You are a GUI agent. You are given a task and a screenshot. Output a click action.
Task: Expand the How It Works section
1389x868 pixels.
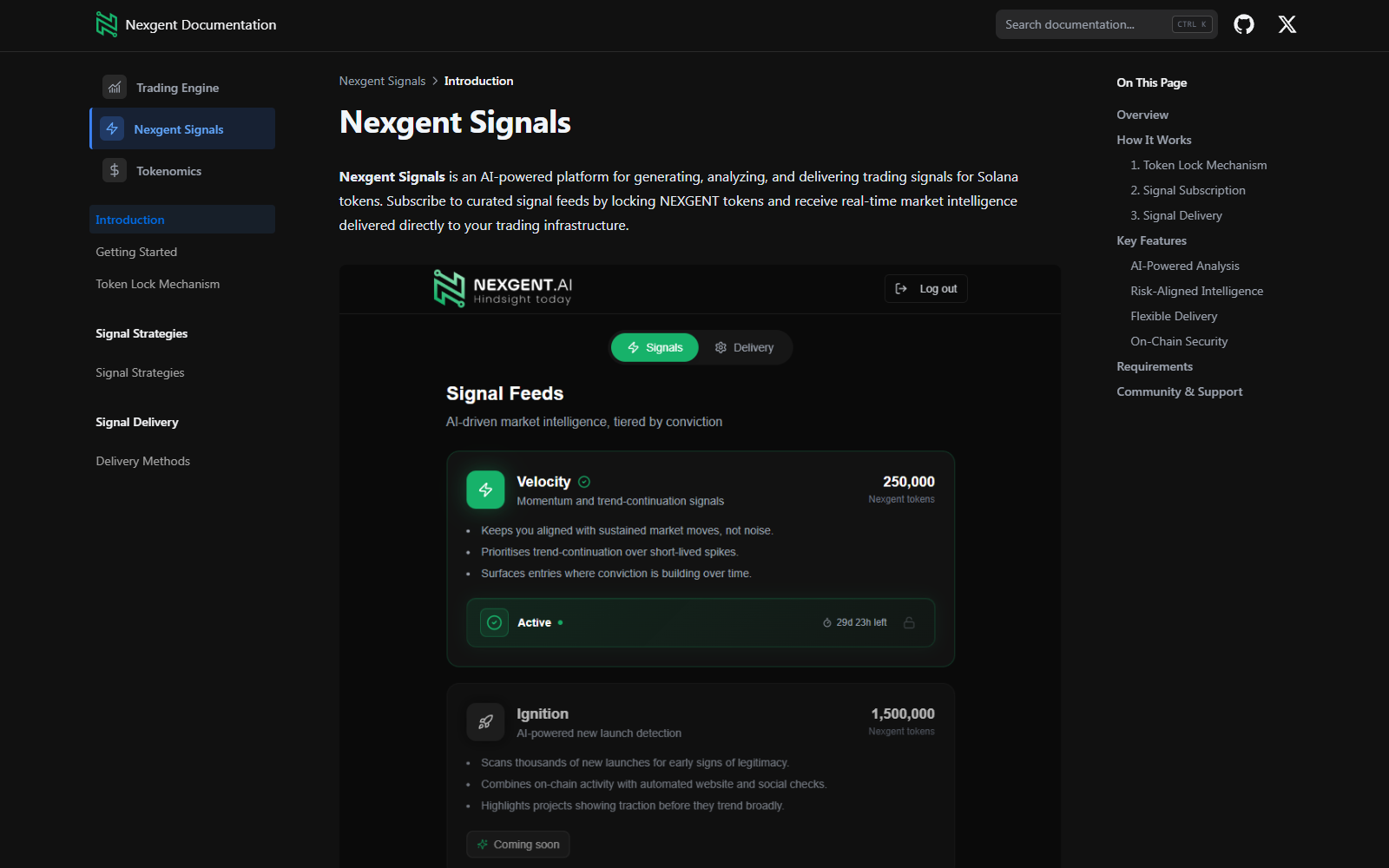[x=1154, y=140]
